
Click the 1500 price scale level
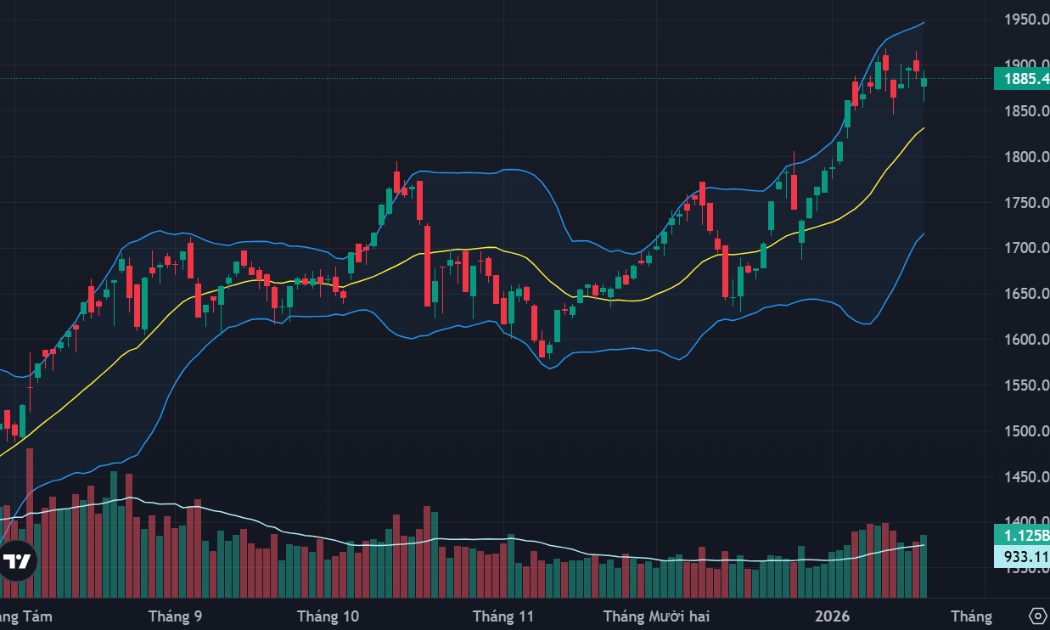tap(1026, 432)
